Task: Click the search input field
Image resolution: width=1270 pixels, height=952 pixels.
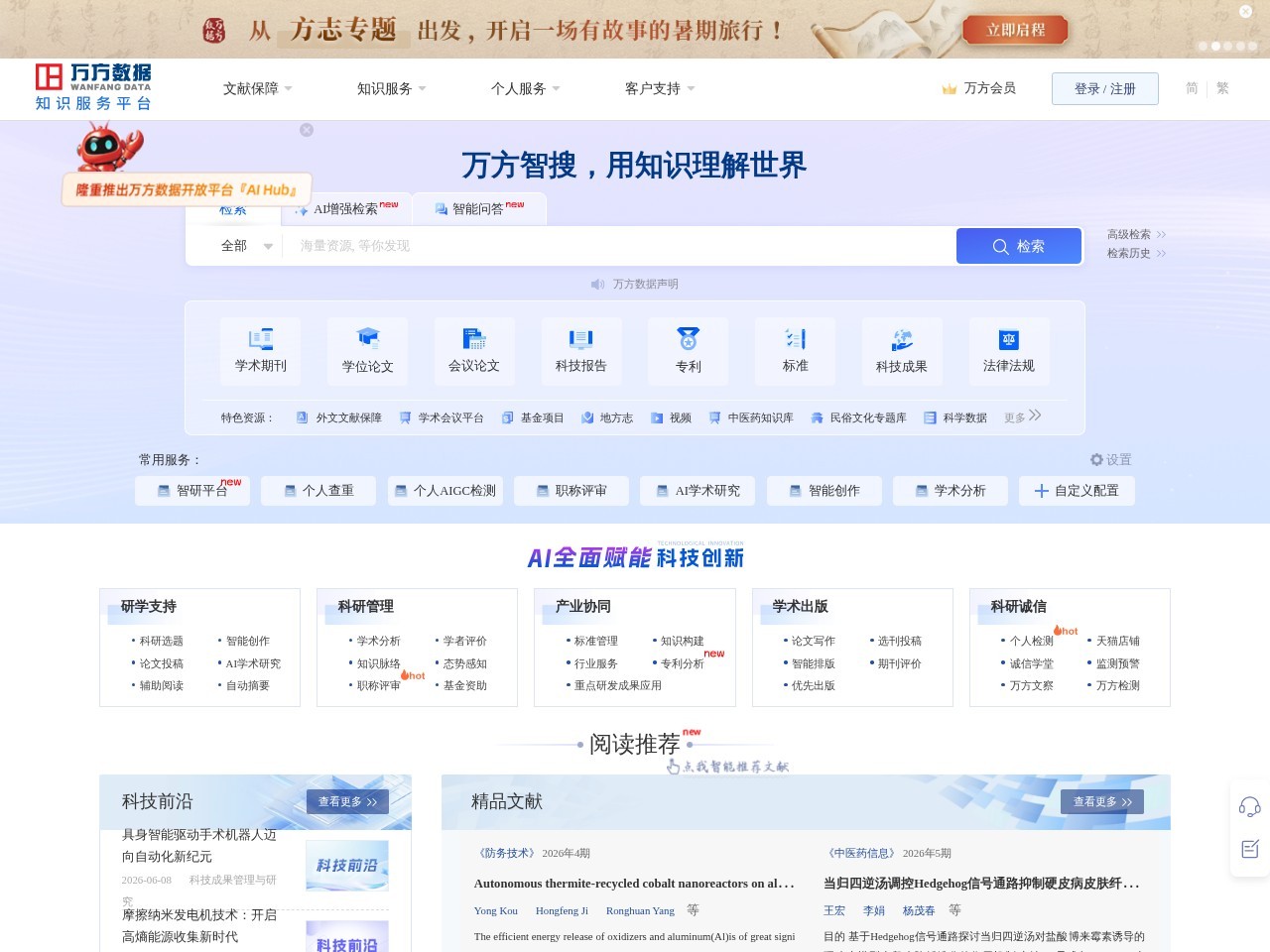Action: pyautogui.click(x=619, y=246)
